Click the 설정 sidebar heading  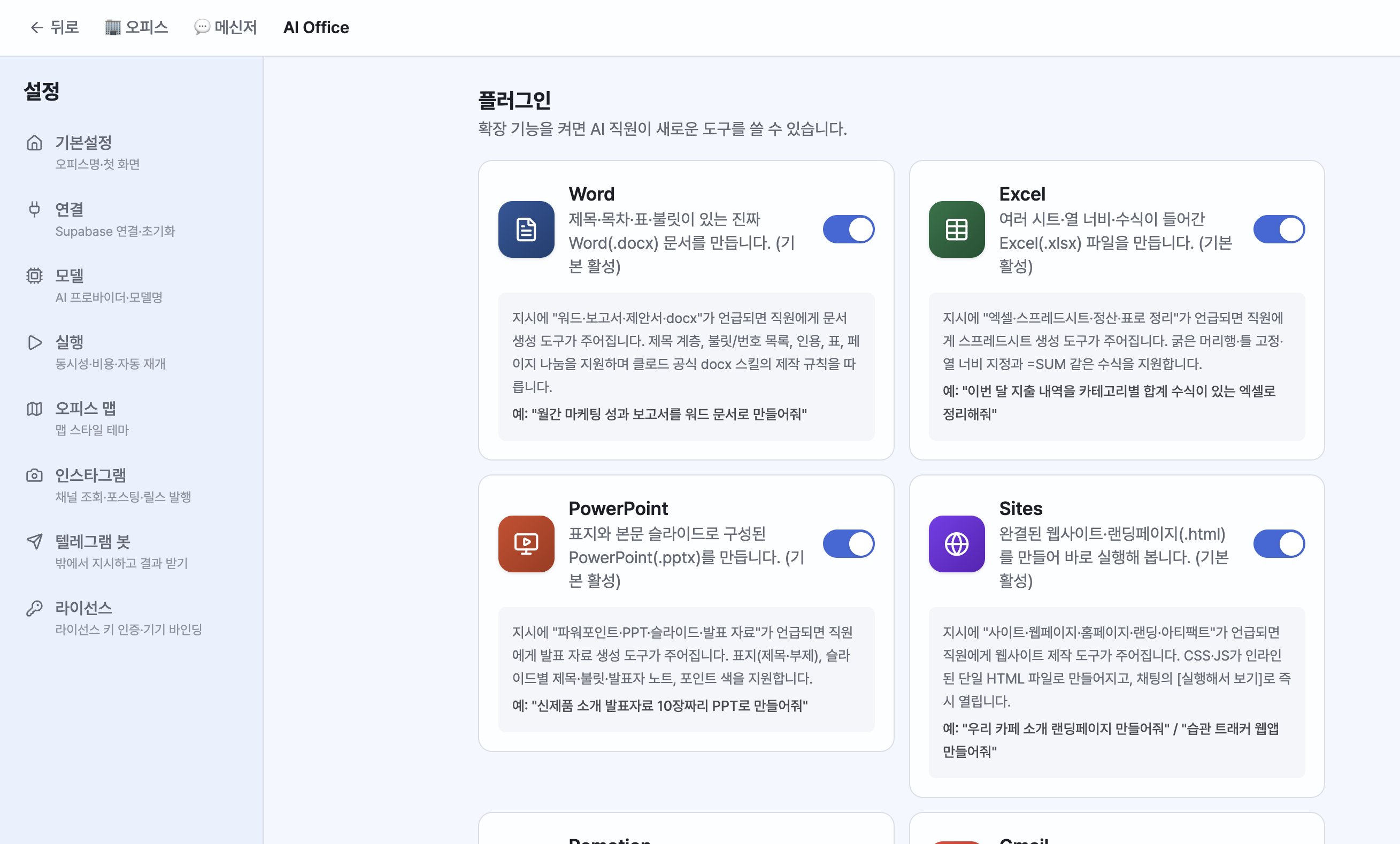click(42, 91)
